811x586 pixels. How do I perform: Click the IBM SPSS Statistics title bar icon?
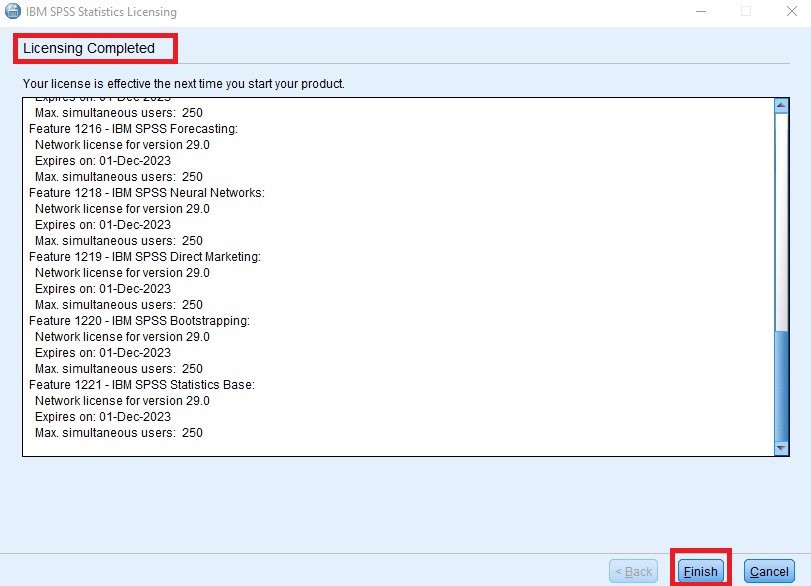click(12, 11)
